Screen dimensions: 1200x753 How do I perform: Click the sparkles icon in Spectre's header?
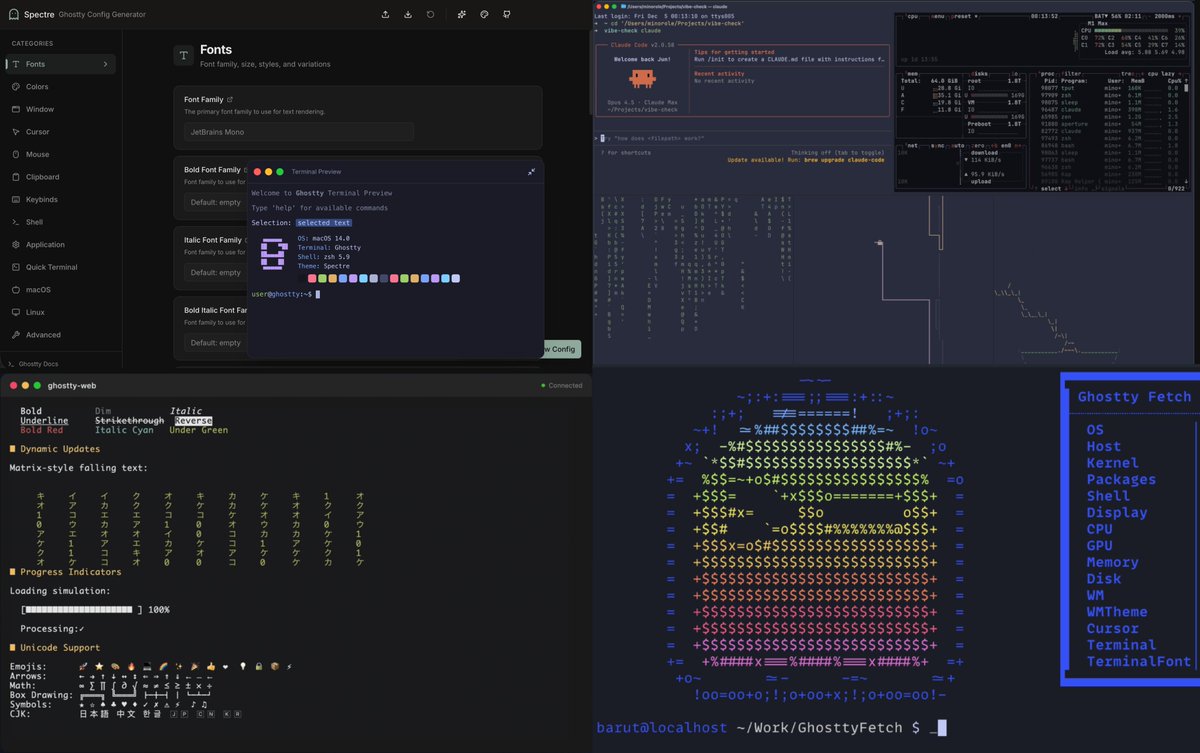pos(461,15)
